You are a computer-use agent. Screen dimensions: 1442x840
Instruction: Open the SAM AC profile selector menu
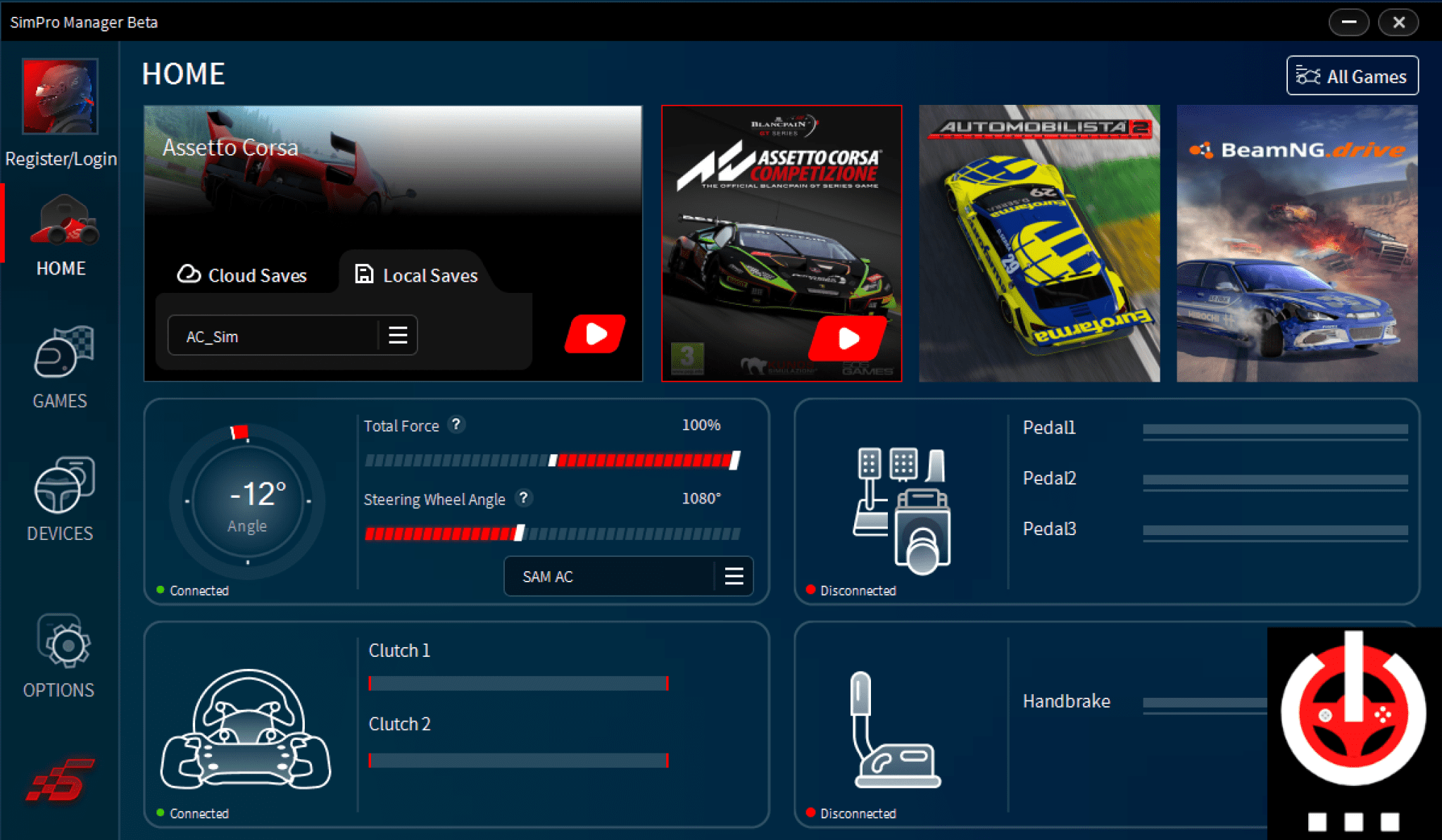tap(733, 576)
